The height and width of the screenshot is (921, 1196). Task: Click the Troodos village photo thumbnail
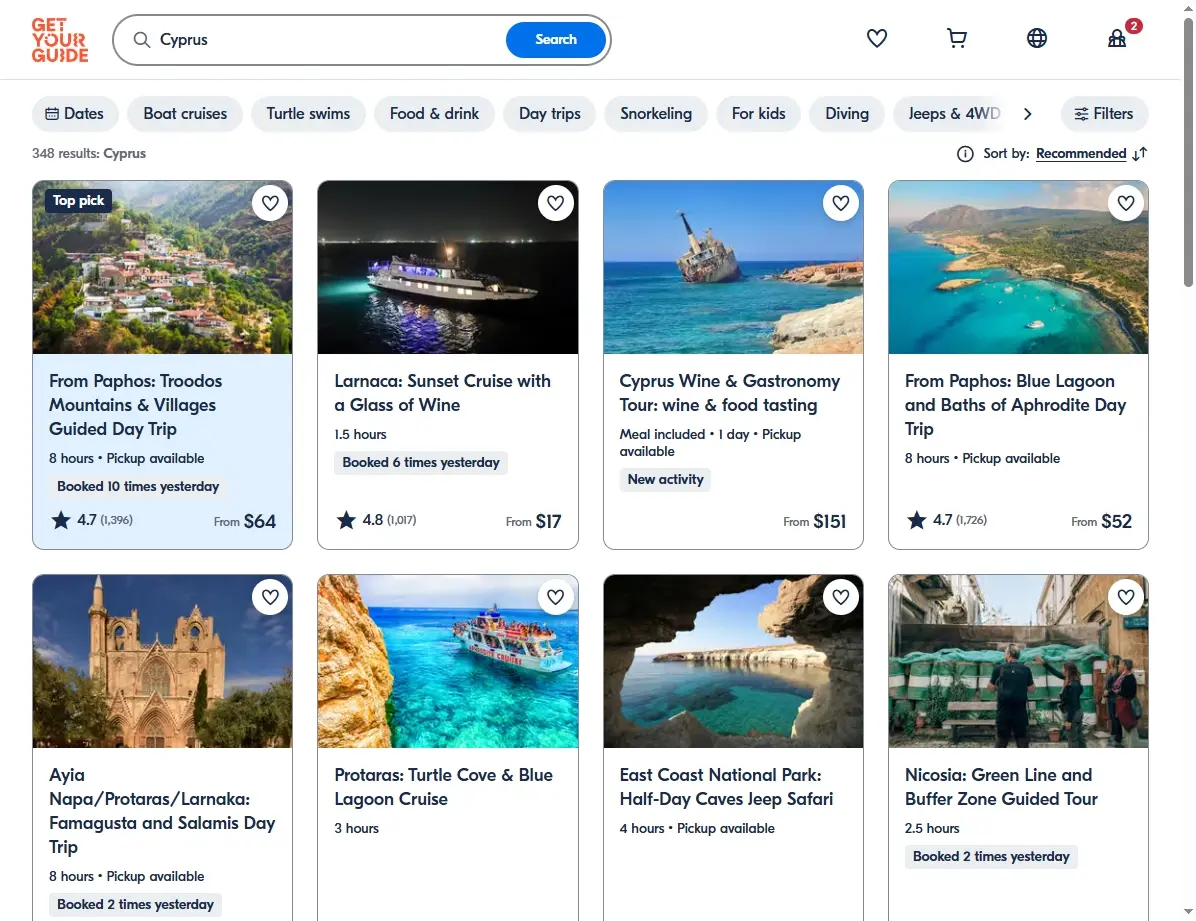tap(162, 267)
